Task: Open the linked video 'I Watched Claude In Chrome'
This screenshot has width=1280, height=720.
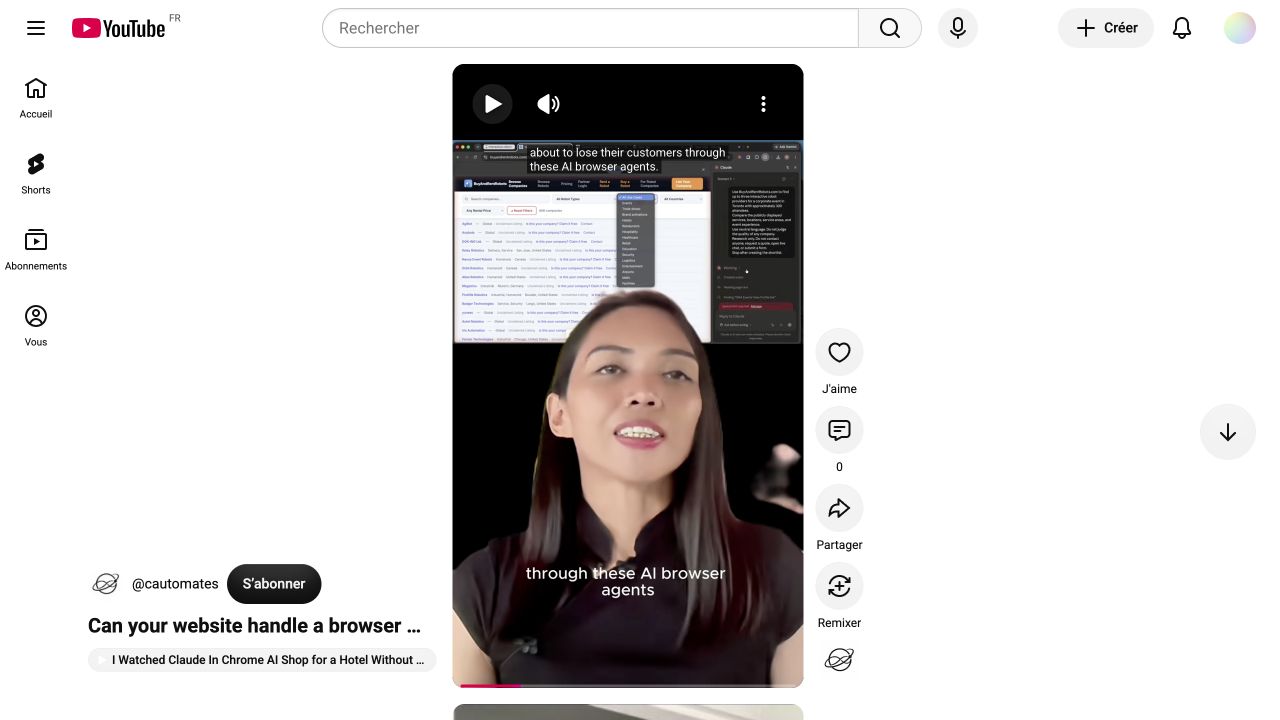Action: [x=262, y=660]
